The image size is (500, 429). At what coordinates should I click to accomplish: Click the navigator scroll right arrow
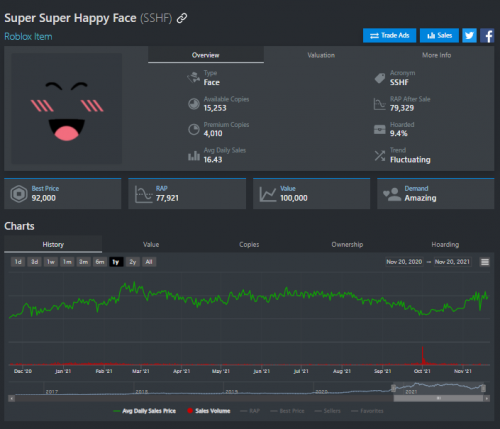coord(487,398)
